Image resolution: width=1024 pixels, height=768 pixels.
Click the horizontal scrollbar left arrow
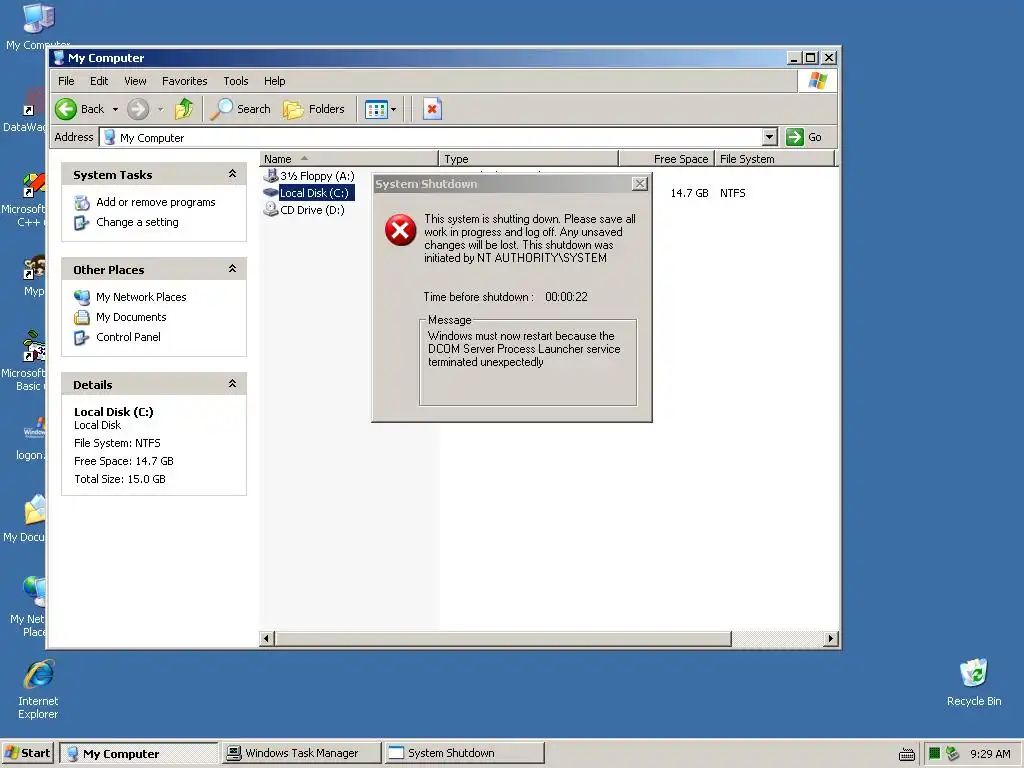[266, 639]
